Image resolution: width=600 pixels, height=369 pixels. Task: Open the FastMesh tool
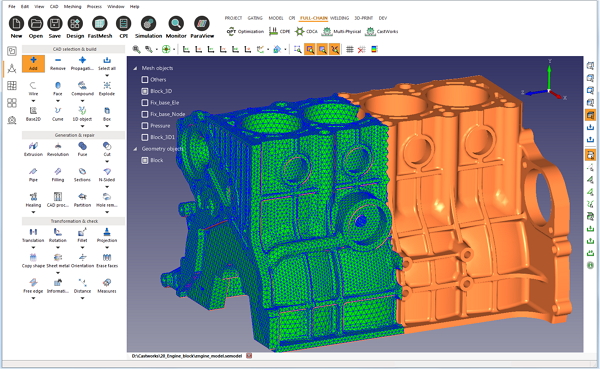(99, 27)
